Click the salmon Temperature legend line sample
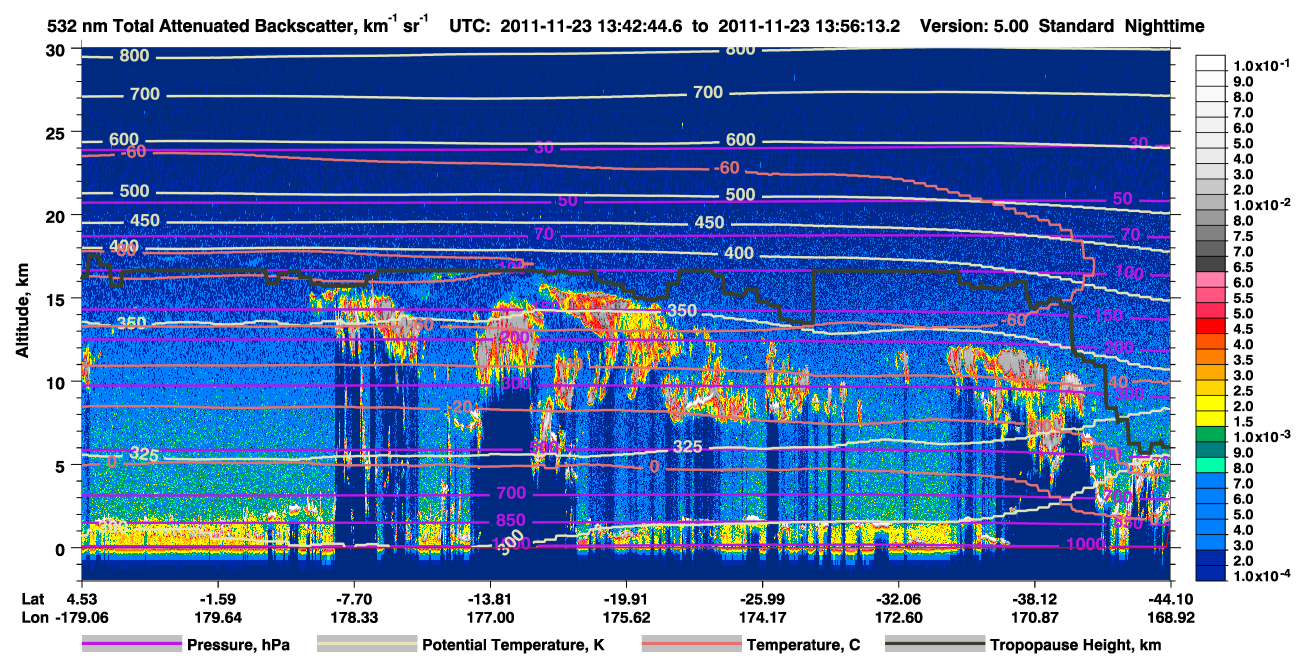Screen dimensions: 1300x667 click(692, 645)
